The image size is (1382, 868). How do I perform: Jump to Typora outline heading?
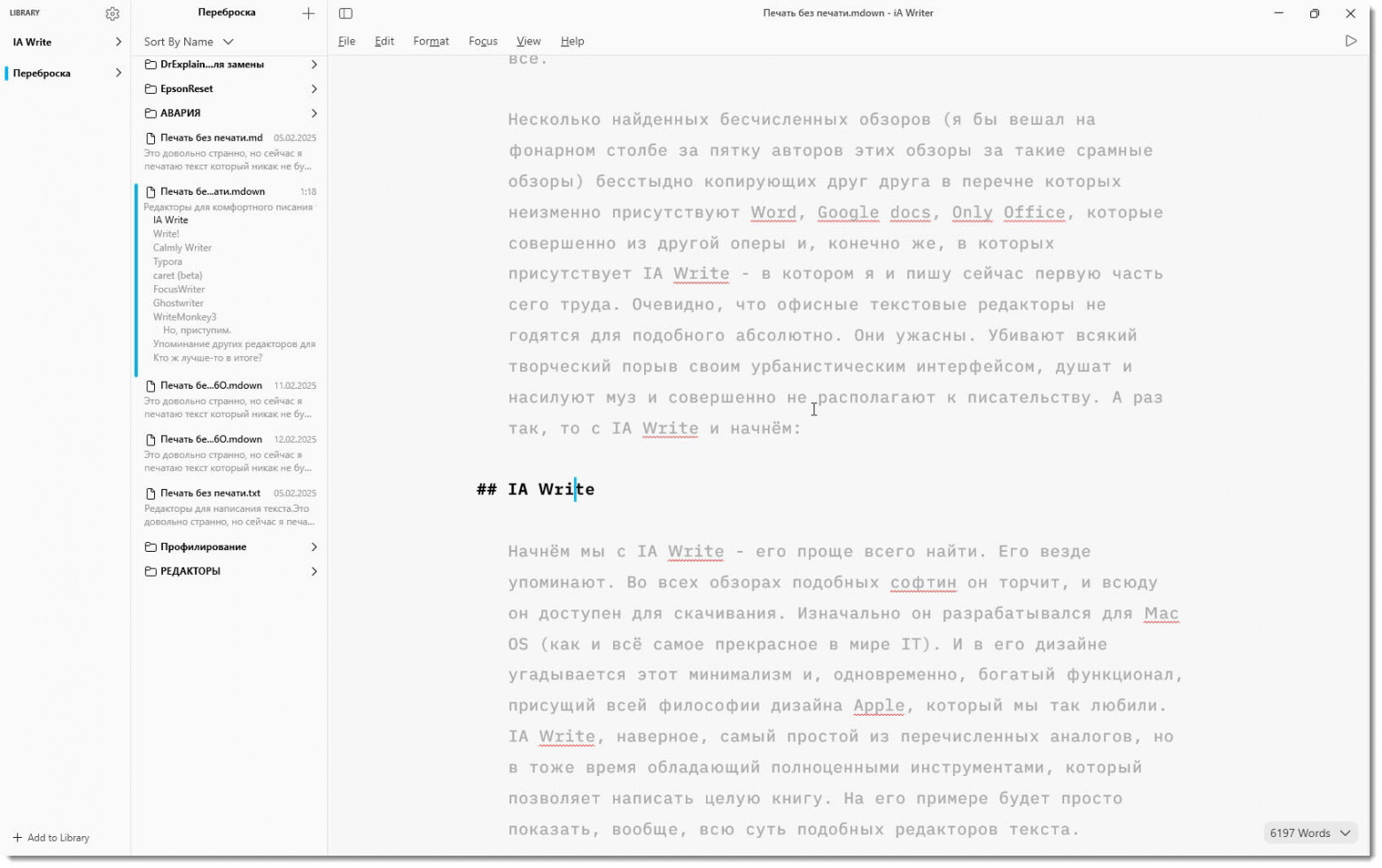coord(167,262)
